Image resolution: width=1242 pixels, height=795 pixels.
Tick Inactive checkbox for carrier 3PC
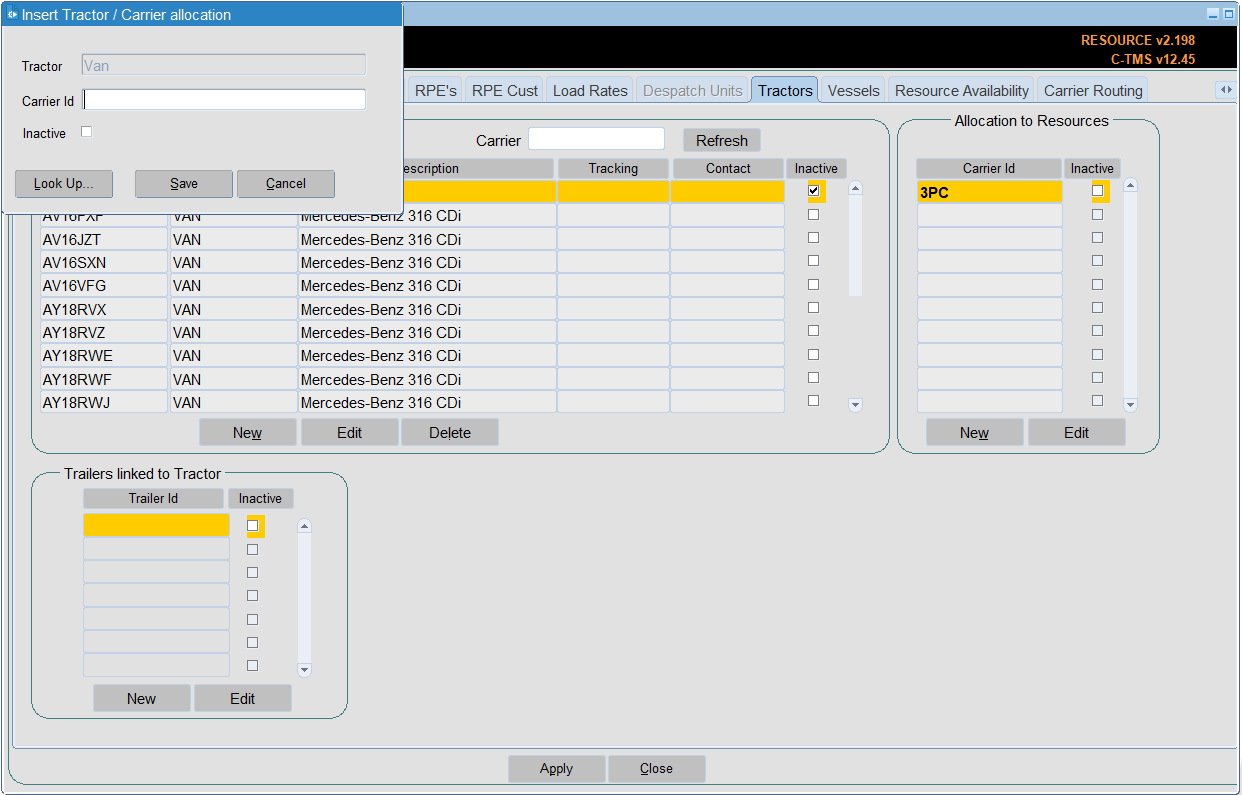[1097, 191]
